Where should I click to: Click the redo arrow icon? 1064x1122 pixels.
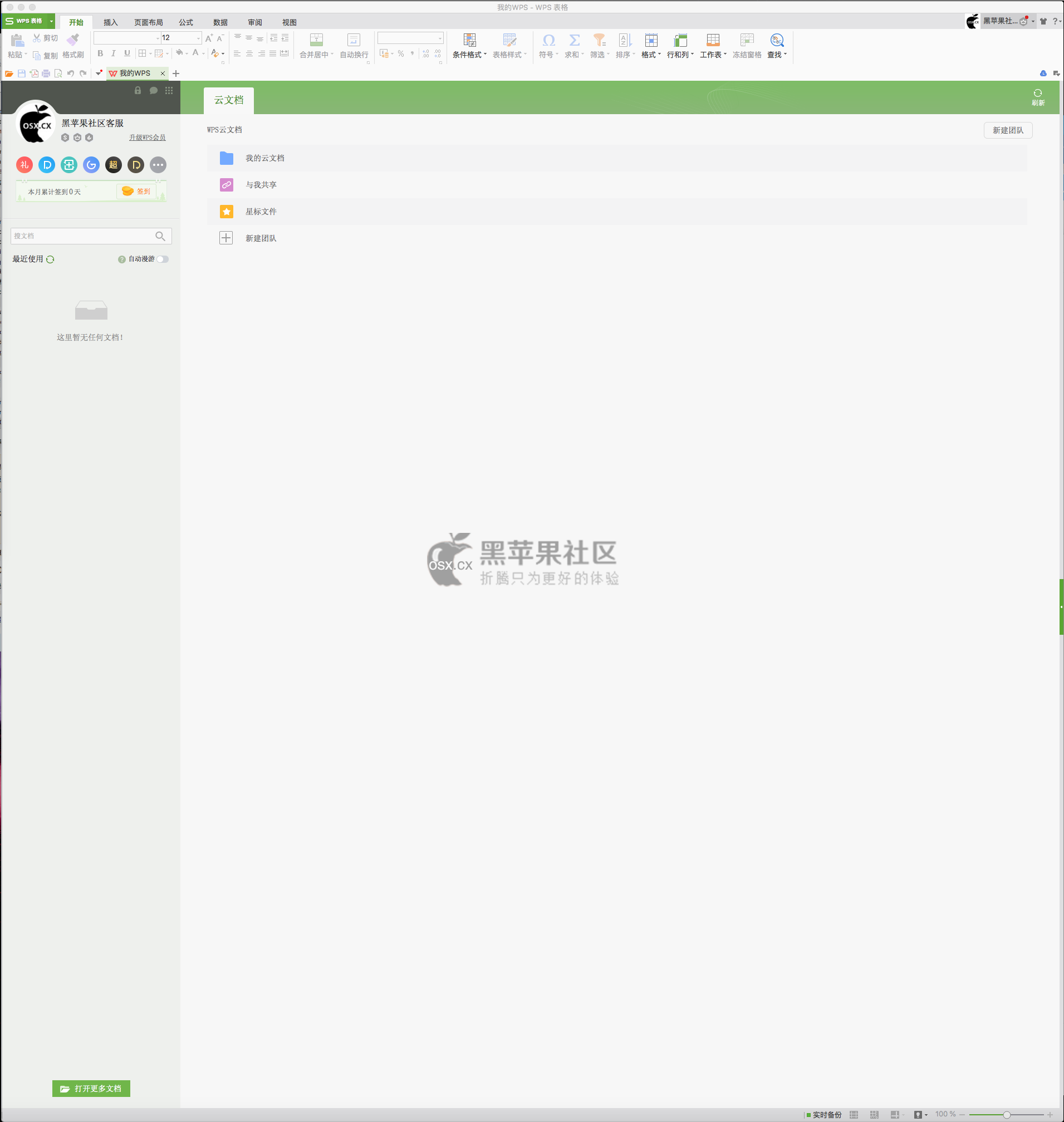83,73
